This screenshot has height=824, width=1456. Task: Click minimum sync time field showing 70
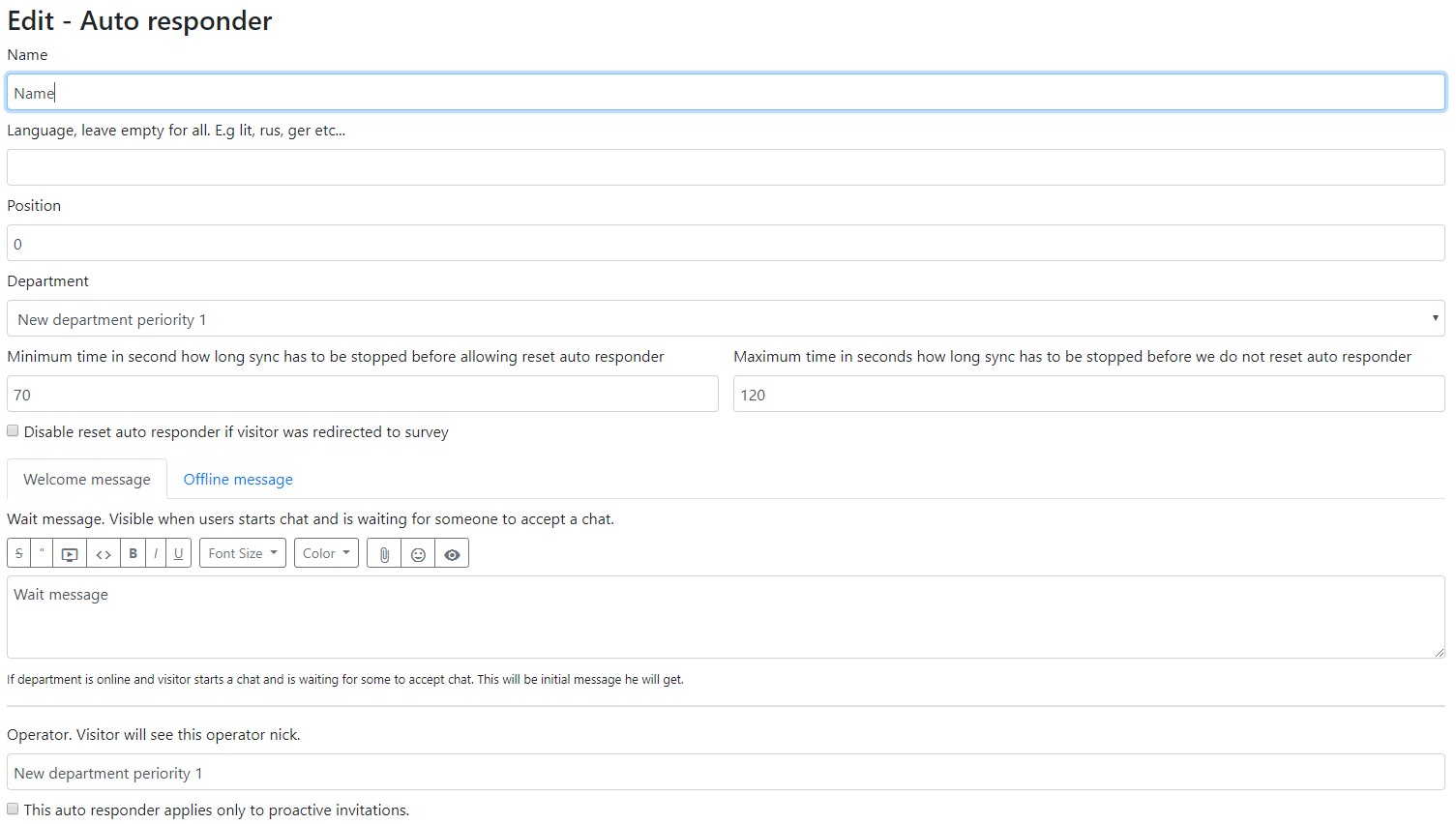coord(363,394)
